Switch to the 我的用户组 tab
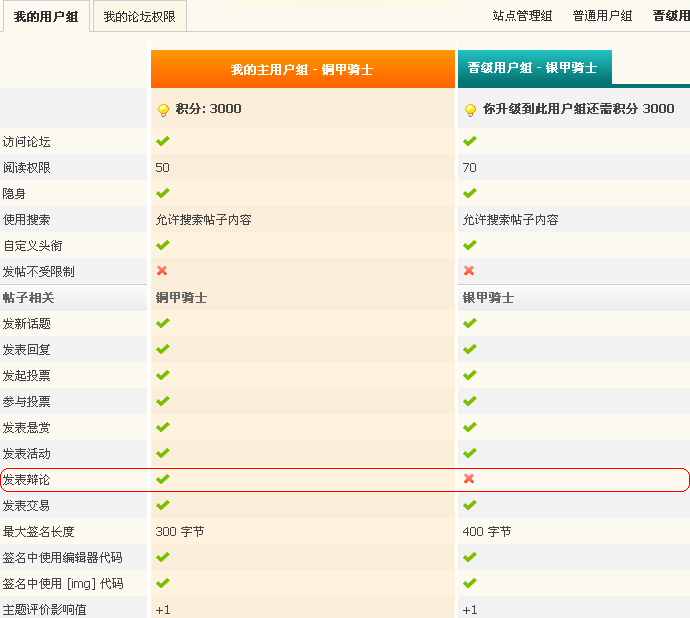The image size is (690, 618). click(x=45, y=16)
